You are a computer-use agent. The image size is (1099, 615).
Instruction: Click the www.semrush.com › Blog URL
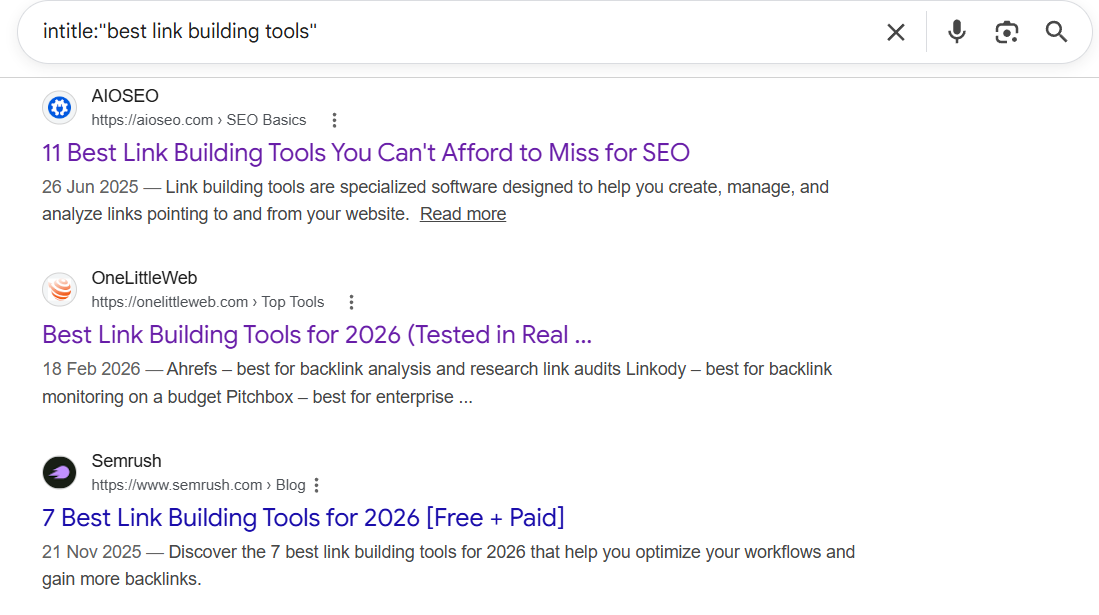[198, 485]
